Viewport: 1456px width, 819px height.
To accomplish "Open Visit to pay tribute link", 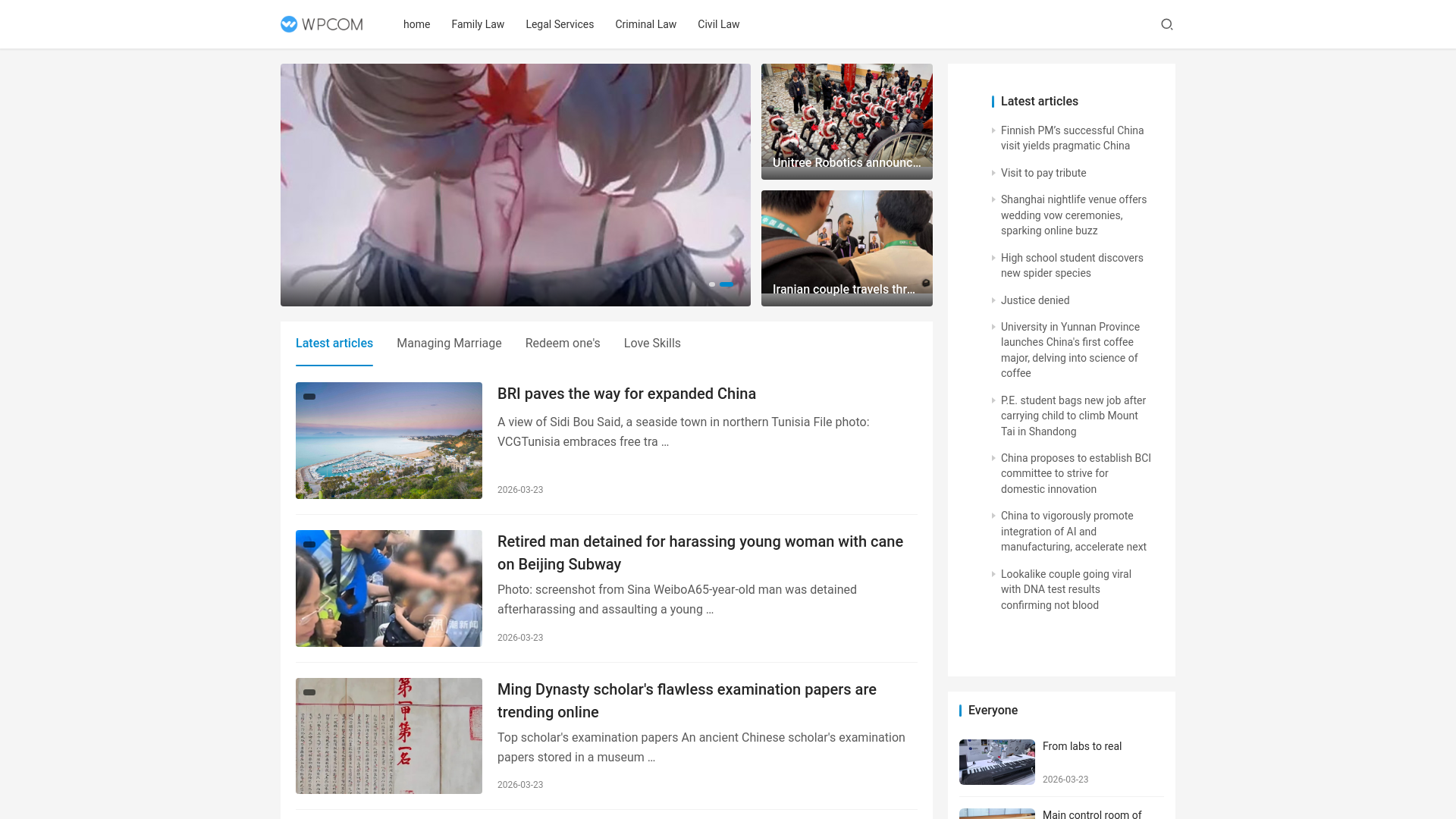I will coord(1043,173).
